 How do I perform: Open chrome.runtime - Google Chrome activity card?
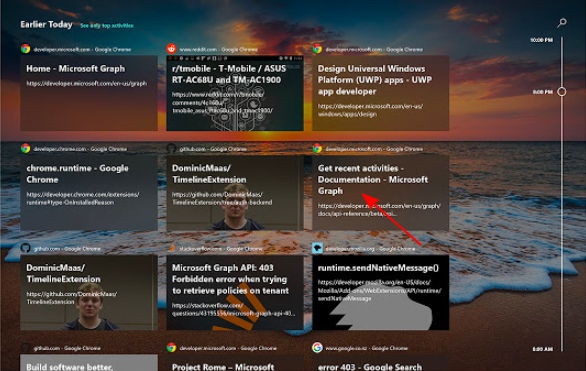click(x=89, y=193)
